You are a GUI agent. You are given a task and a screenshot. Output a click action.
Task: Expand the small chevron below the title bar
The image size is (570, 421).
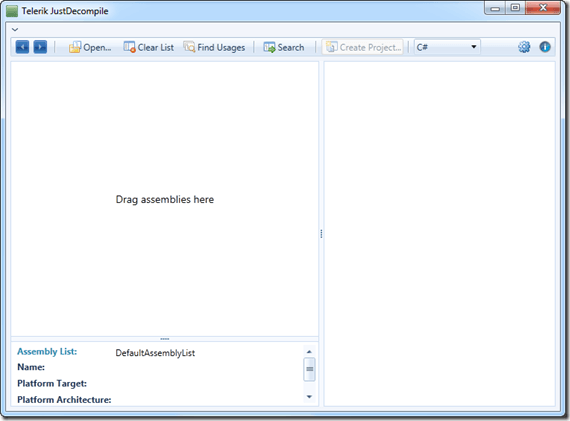point(15,29)
